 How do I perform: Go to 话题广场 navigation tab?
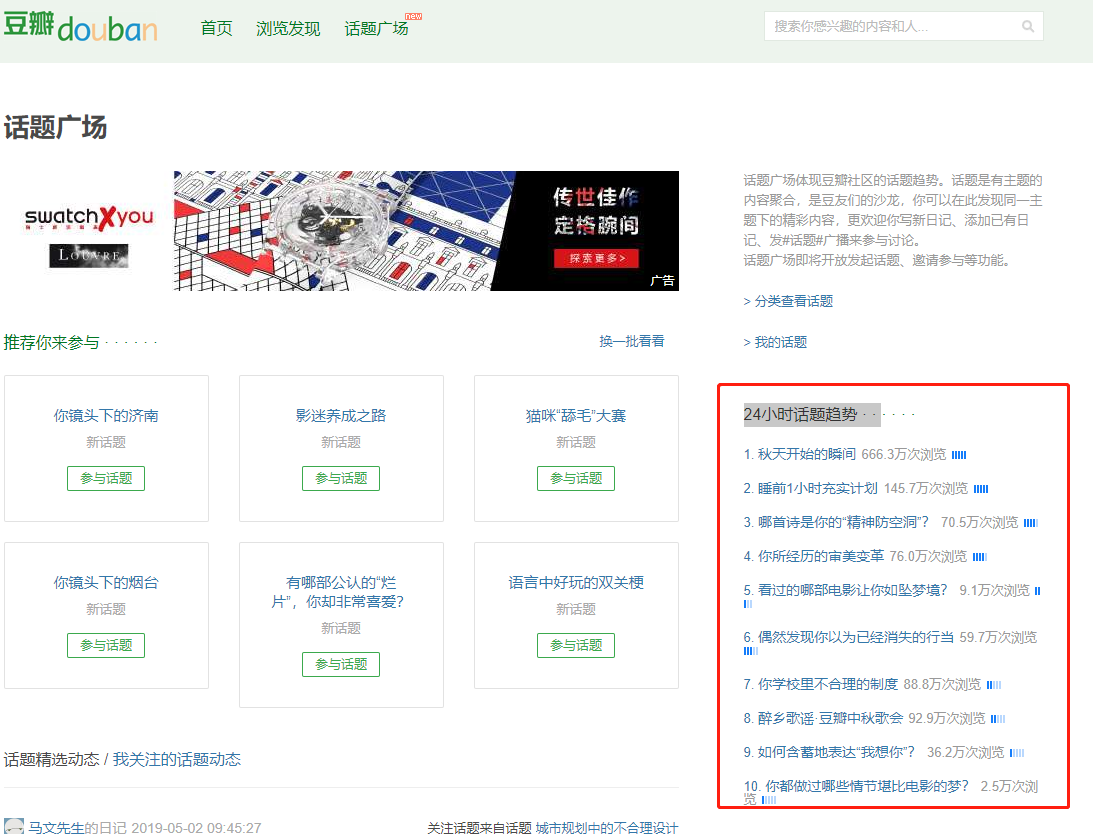[x=376, y=28]
